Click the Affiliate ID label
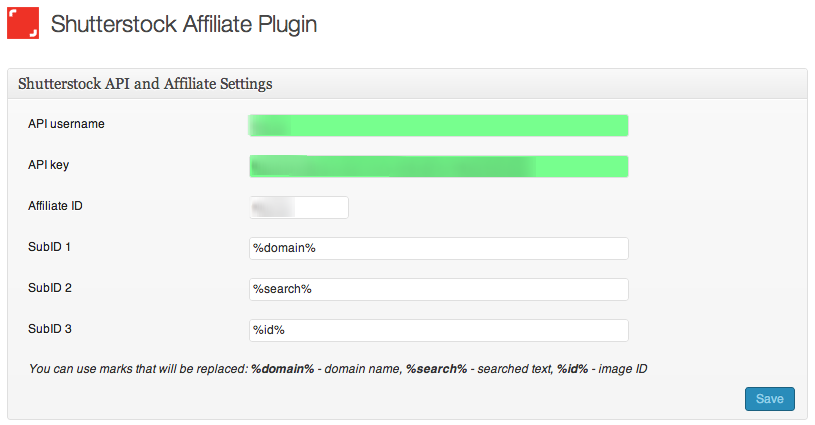815x425 pixels. pos(56,206)
